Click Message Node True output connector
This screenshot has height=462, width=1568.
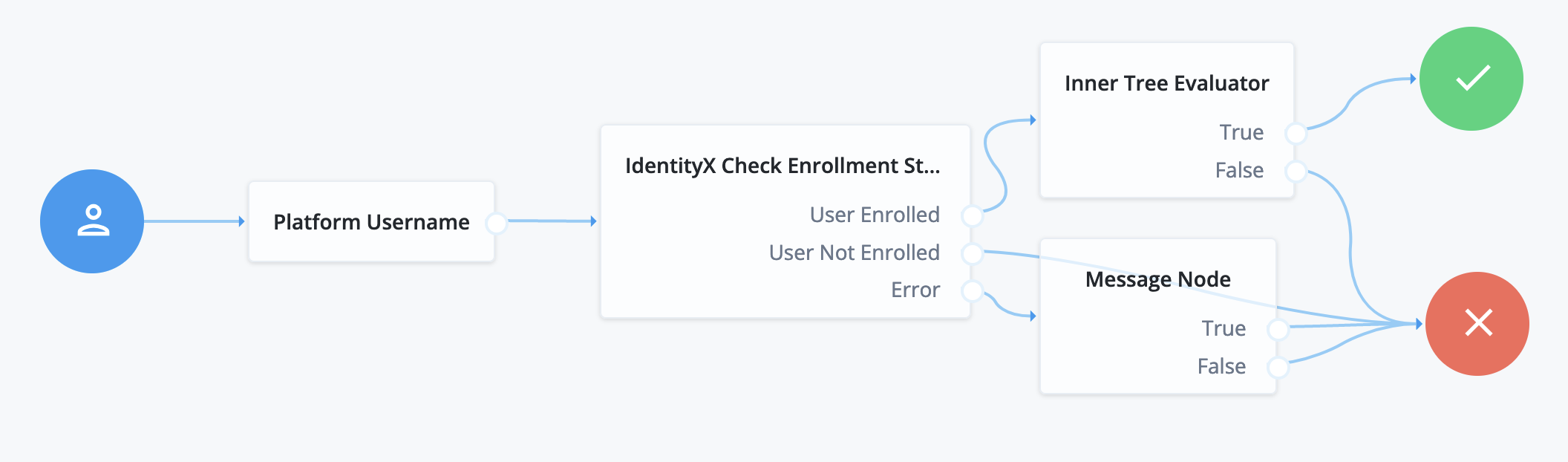coord(1278,329)
